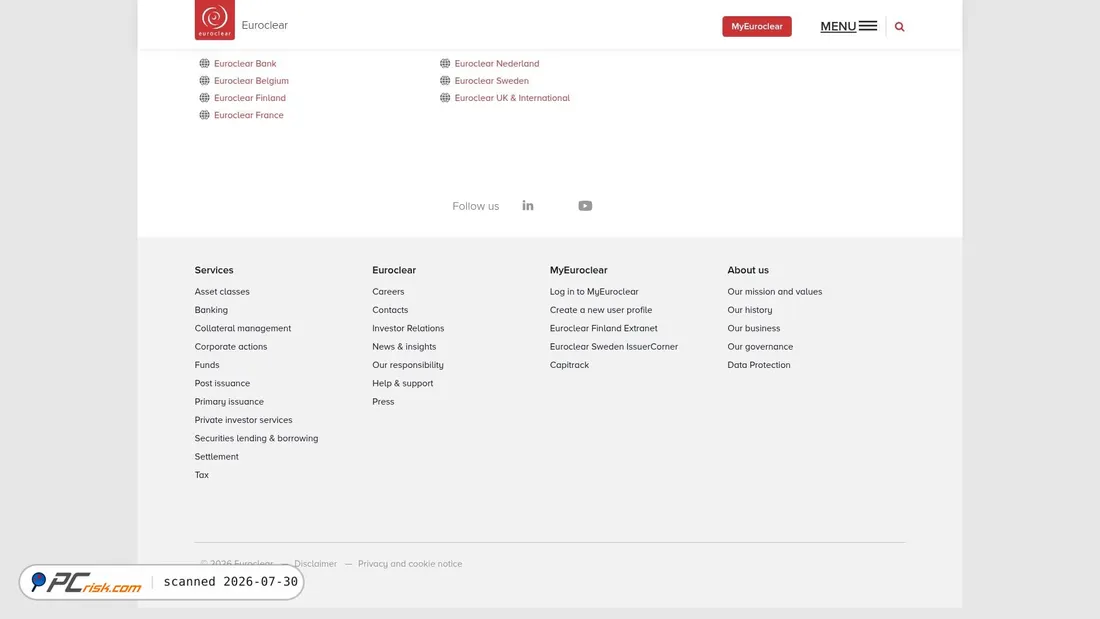Click the Euroclear footer column heading

pos(394,270)
